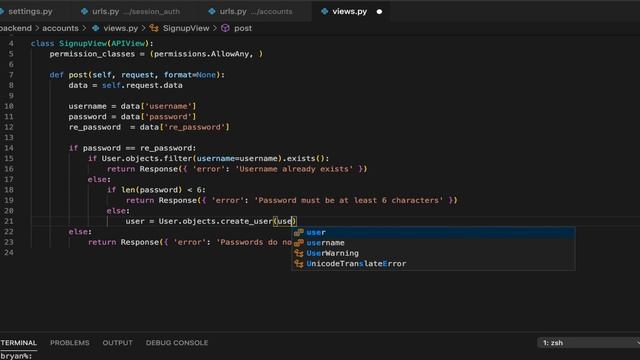Open the DEBUG CONSOLE panel tab
This screenshot has height=360, width=640.
[177, 342]
